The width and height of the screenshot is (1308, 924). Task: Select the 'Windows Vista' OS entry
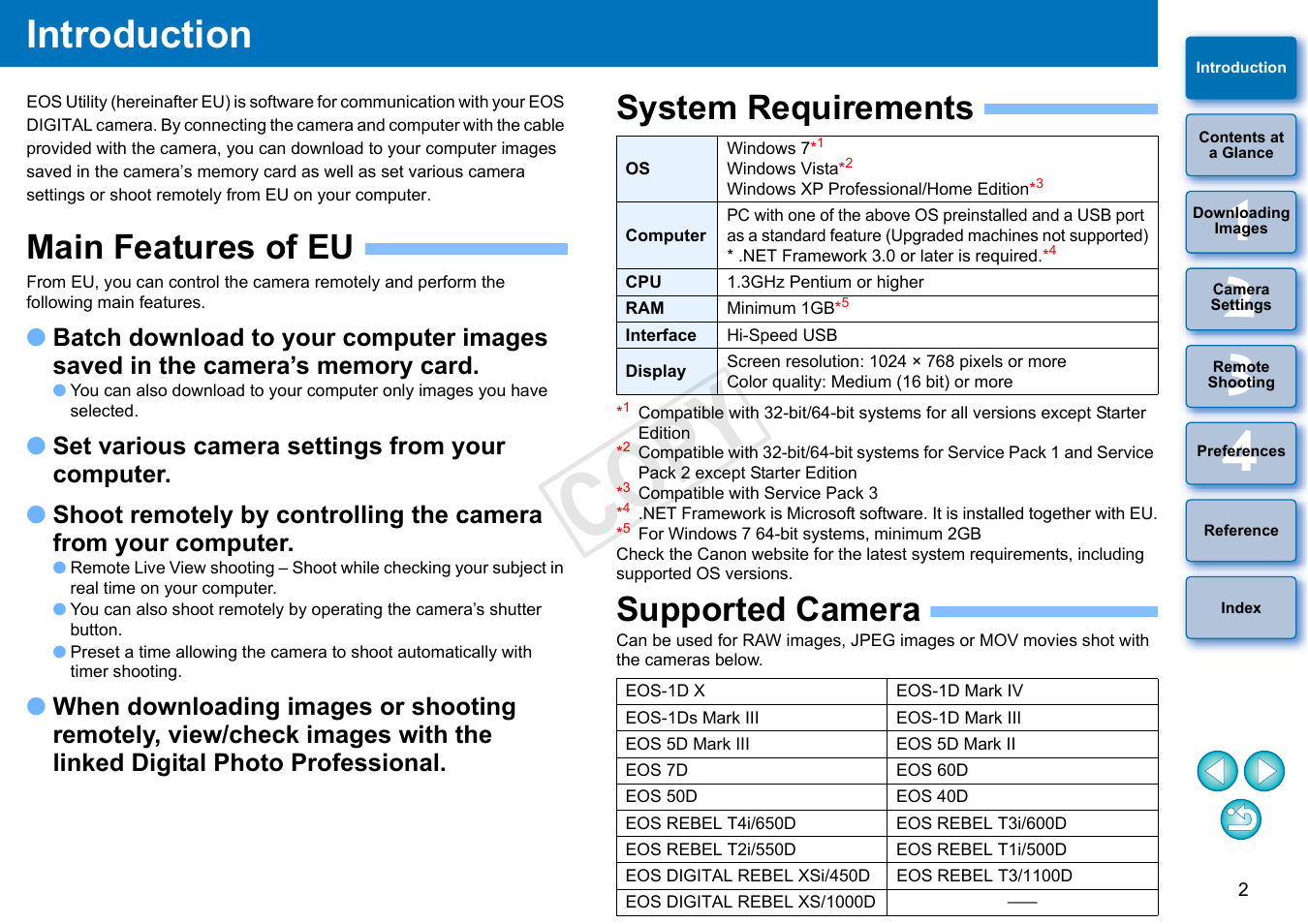[x=783, y=169]
